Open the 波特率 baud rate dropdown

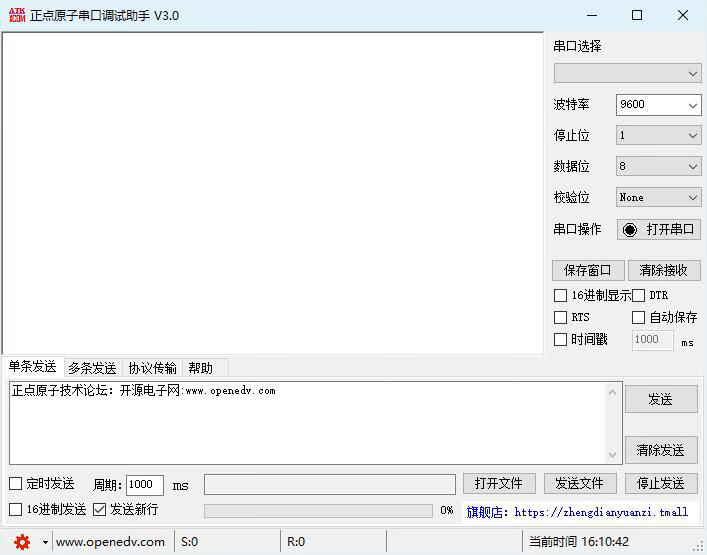coord(658,105)
